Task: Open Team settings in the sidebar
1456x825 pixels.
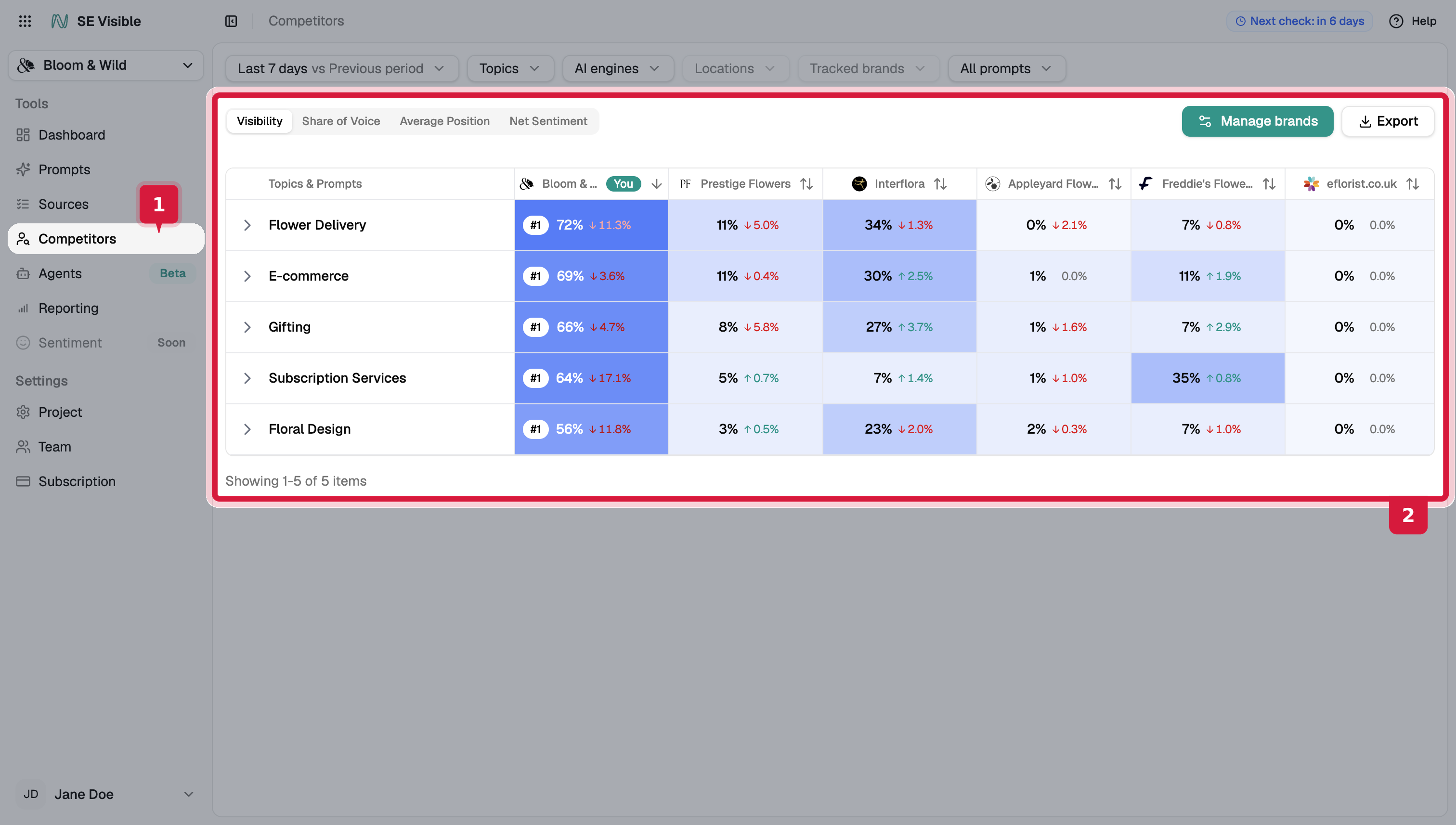Action: click(x=106, y=447)
